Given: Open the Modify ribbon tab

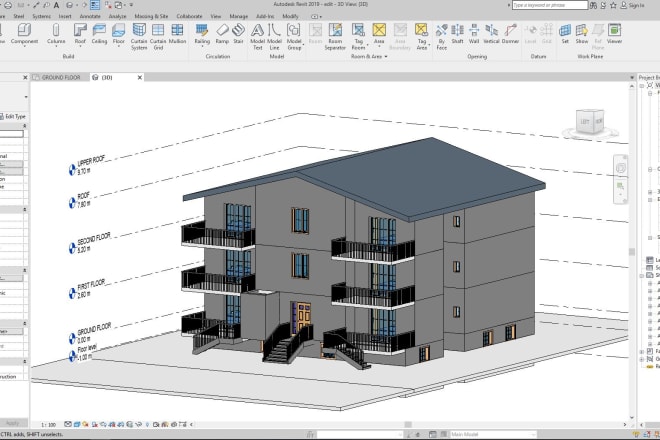Looking at the screenshot, I should click(290, 16).
